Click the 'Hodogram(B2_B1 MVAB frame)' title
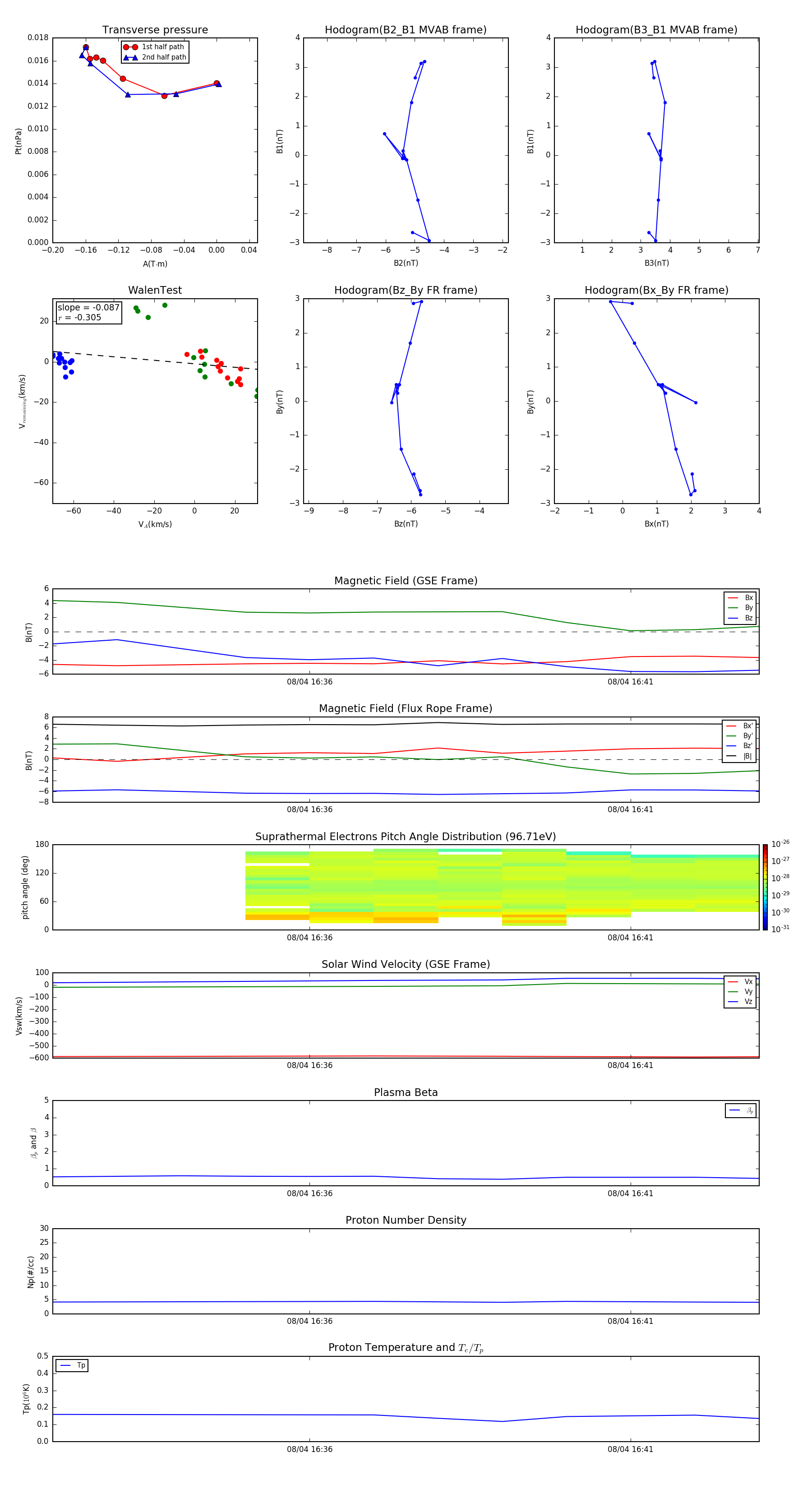 (406, 30)
